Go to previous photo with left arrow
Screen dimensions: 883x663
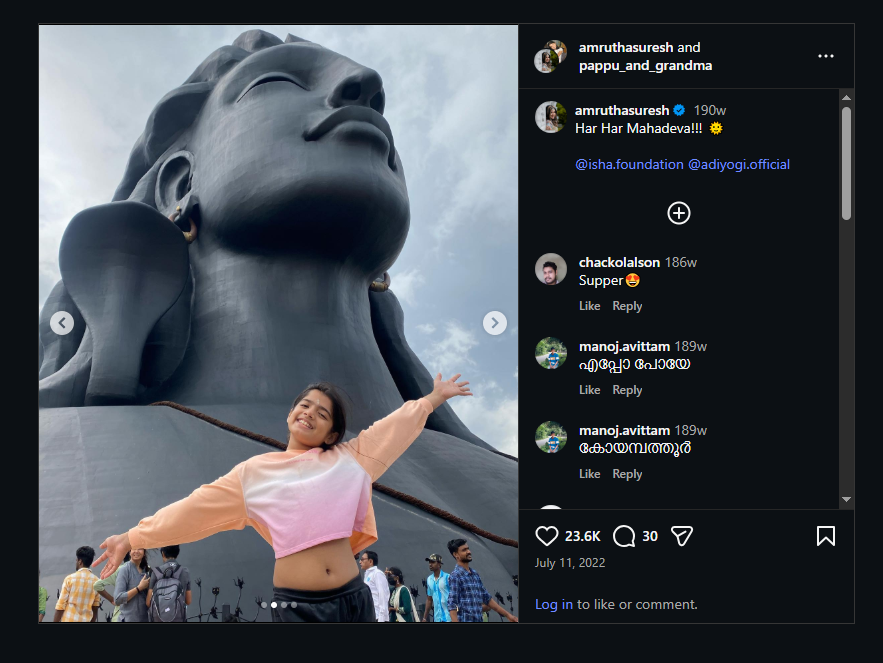coord(62,323)
